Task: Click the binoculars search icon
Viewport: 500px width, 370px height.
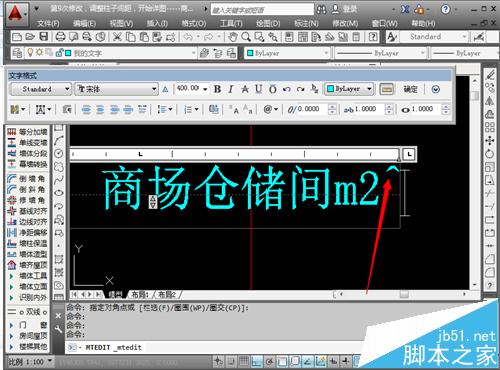Action: point(321,9)
